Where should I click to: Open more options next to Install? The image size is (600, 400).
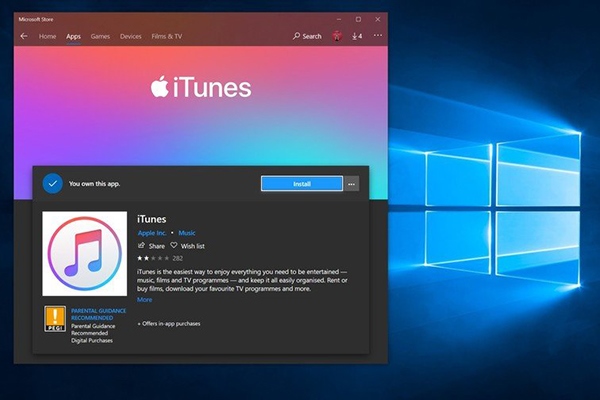[351, 184]
